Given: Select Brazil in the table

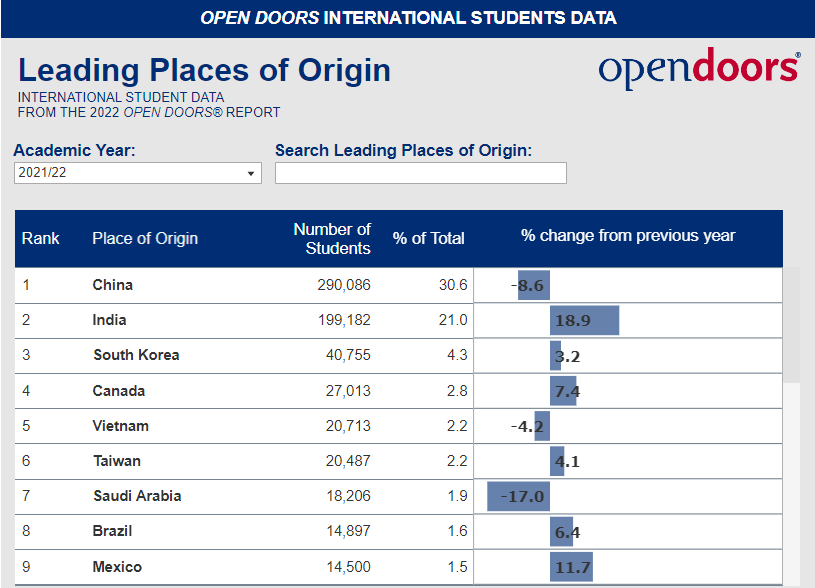Looking at the screenshot, I should click(x=112, y=531).
